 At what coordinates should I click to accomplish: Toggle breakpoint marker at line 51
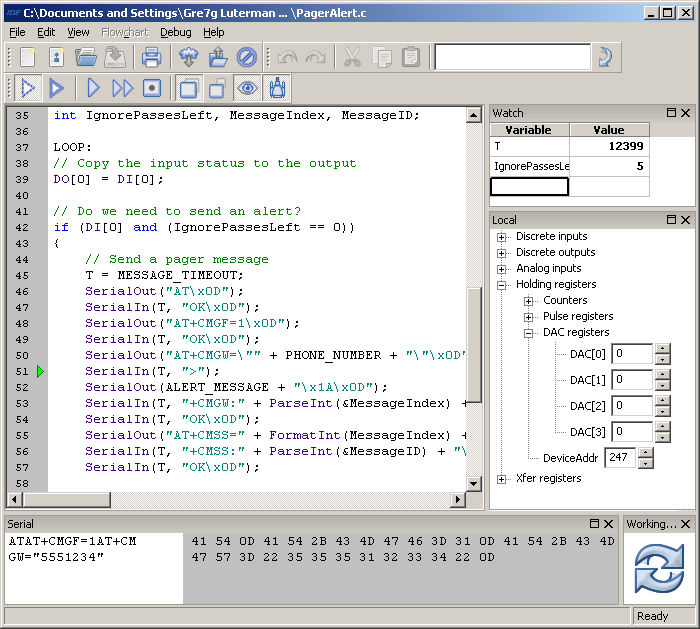[40, 371]
